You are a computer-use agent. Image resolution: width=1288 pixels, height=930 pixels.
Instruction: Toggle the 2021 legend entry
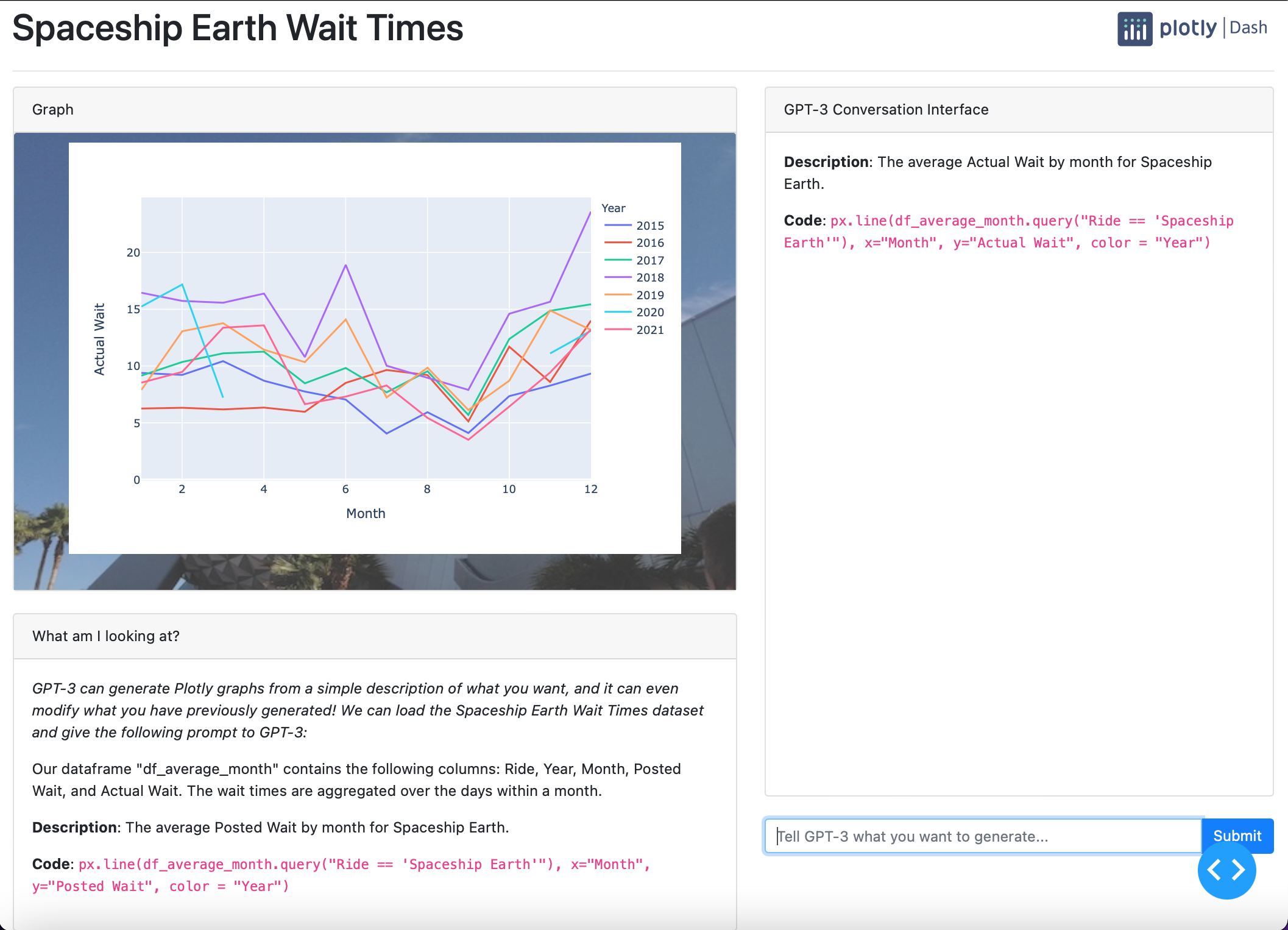649,330
